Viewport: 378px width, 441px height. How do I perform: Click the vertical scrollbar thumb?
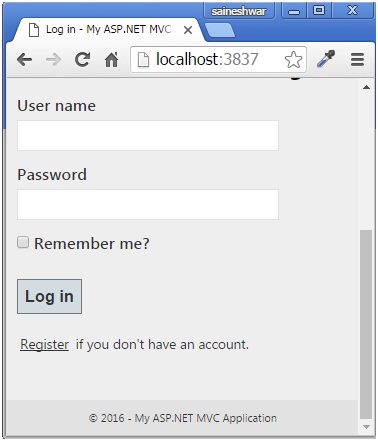(366, 324)
